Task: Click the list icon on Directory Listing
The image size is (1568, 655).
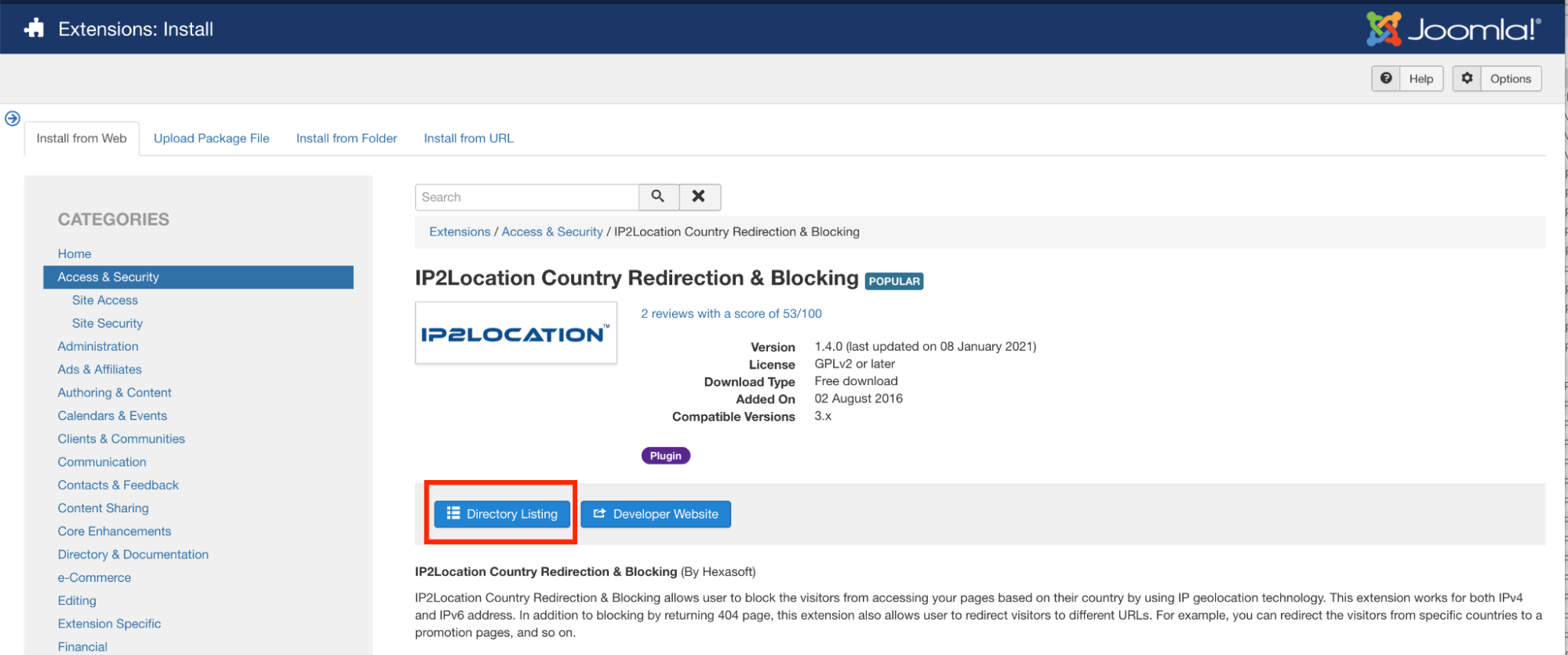Action: coord(453,513)
